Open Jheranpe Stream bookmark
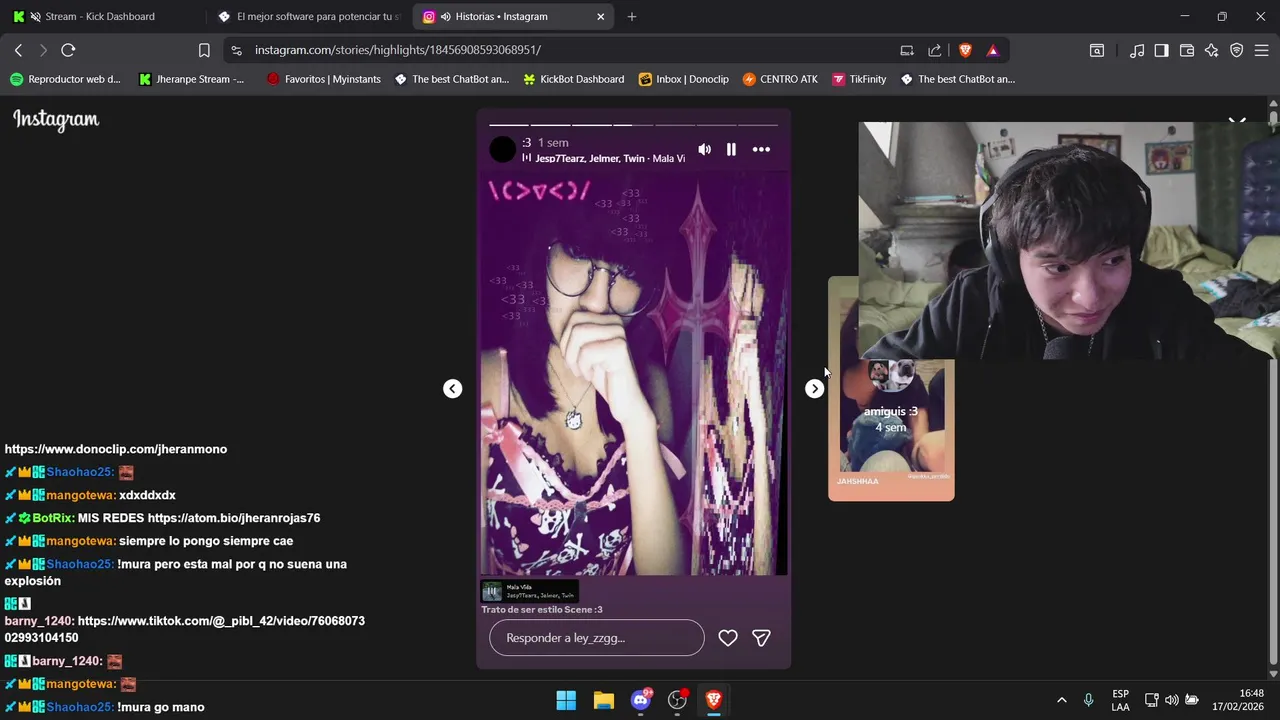The image size is (1280, 720). pyautogui.click(x=192, y=79)
